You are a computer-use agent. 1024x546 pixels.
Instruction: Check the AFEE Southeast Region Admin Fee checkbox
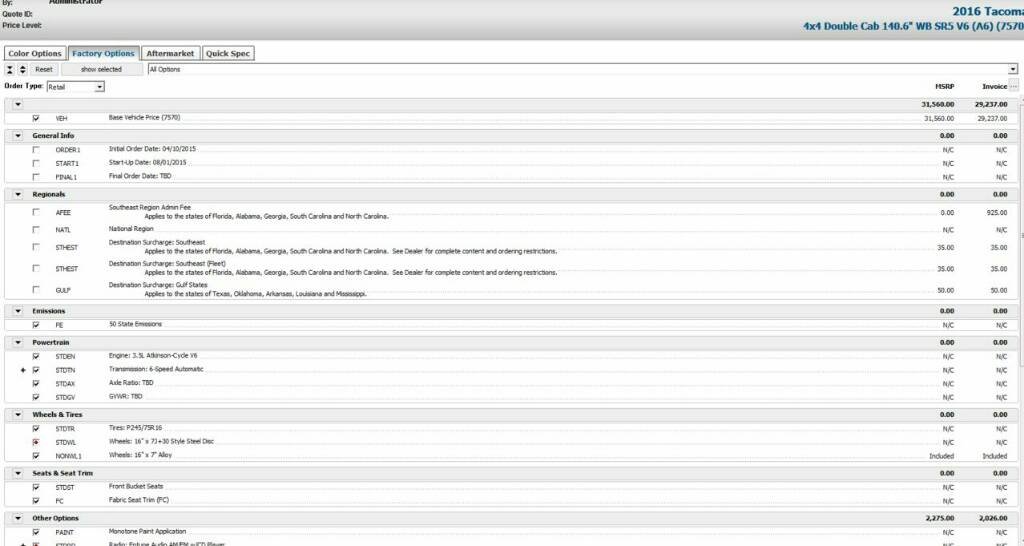tap(36, 212)
